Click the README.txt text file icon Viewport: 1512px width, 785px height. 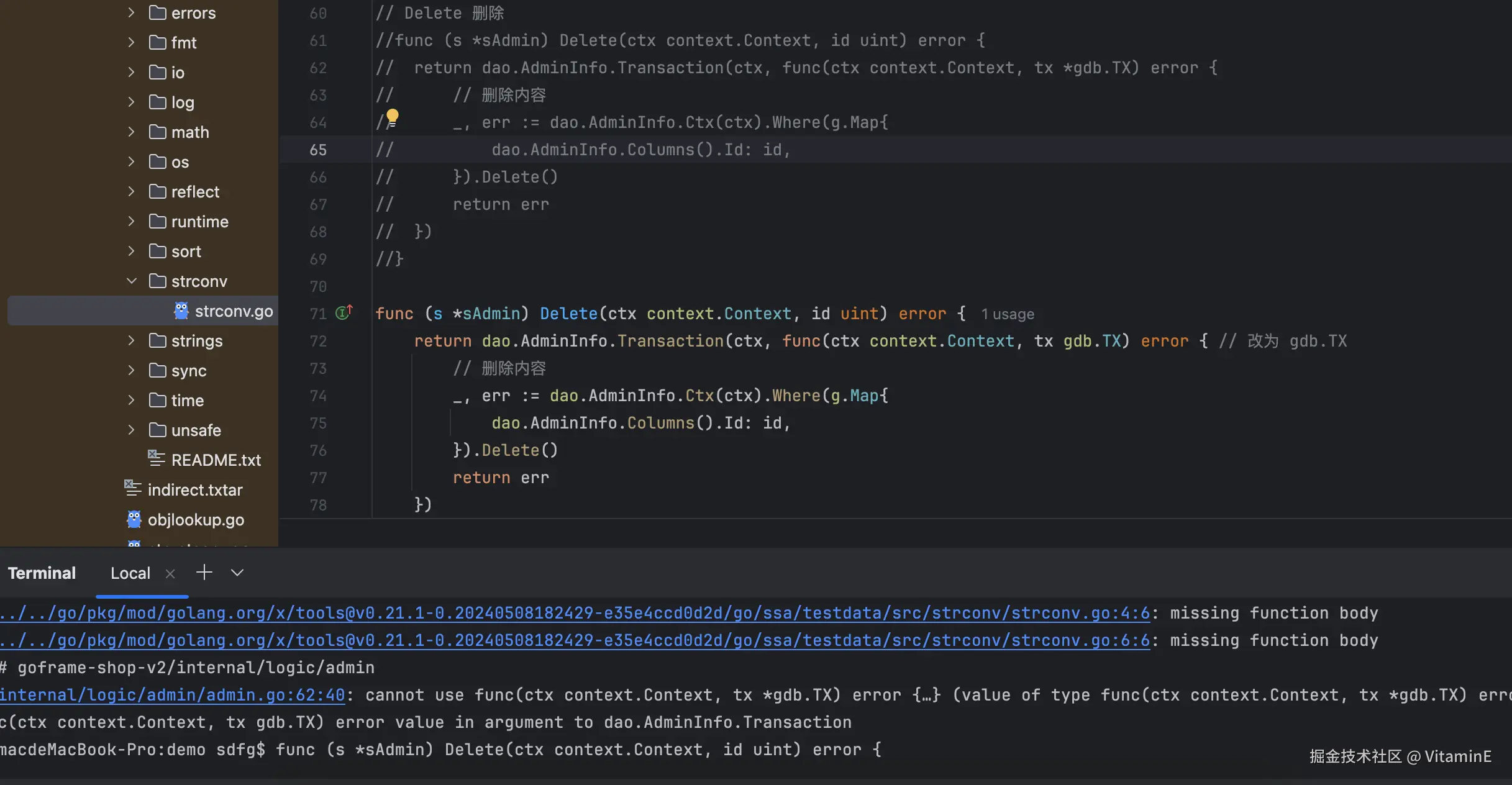(x=157, y=459)
